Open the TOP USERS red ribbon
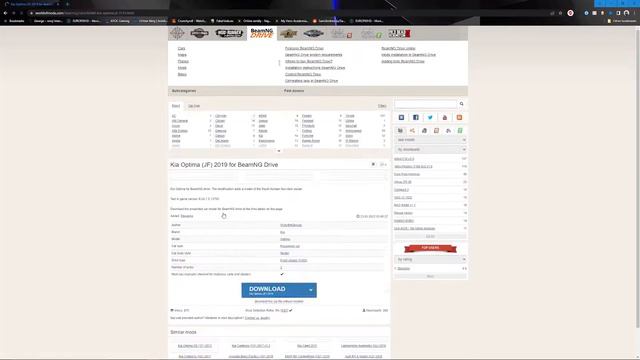This screenshot has width=640, height=360. [430, 248]
